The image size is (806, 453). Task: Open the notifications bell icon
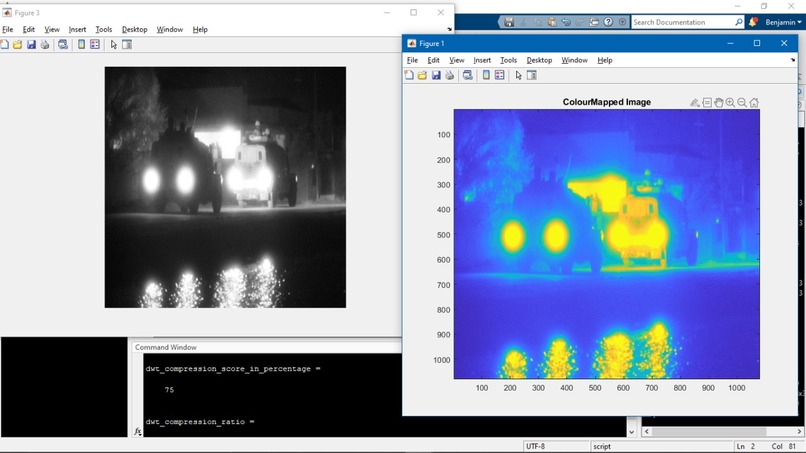coord(753,22)
